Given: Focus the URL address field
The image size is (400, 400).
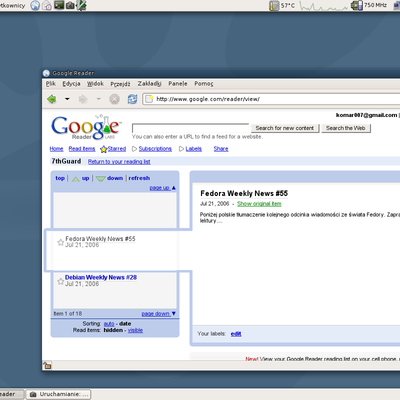Looking at the screenshot, I should (x=273, y=99).
